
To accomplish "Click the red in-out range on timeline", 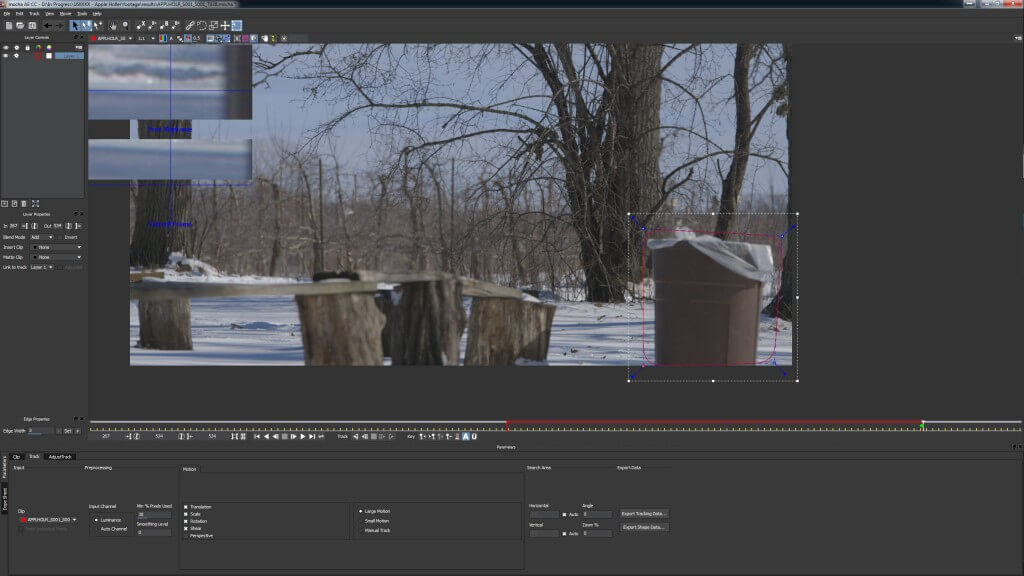I will [x=712, y=422].
